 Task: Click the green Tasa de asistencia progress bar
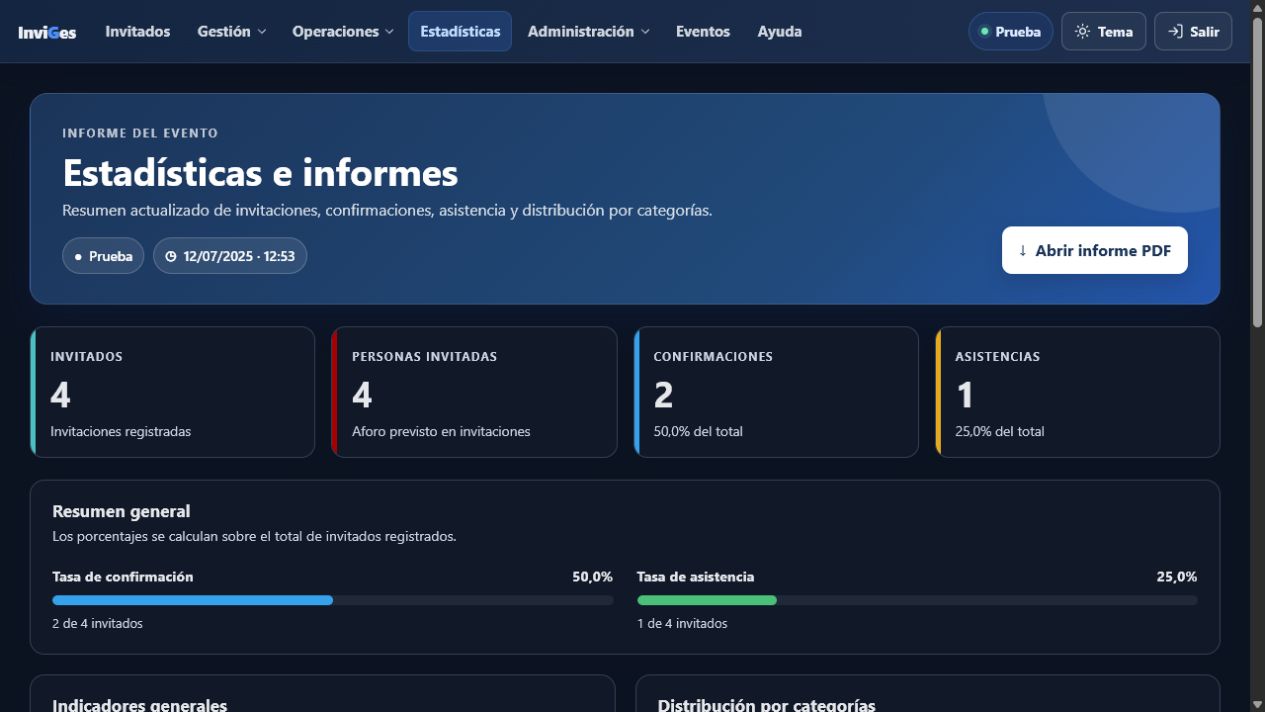[x=707, y=600]
